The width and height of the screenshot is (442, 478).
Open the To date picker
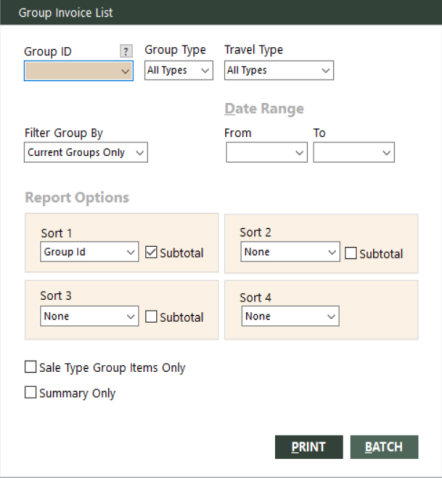pyautogui.click(x=354, y=153)
